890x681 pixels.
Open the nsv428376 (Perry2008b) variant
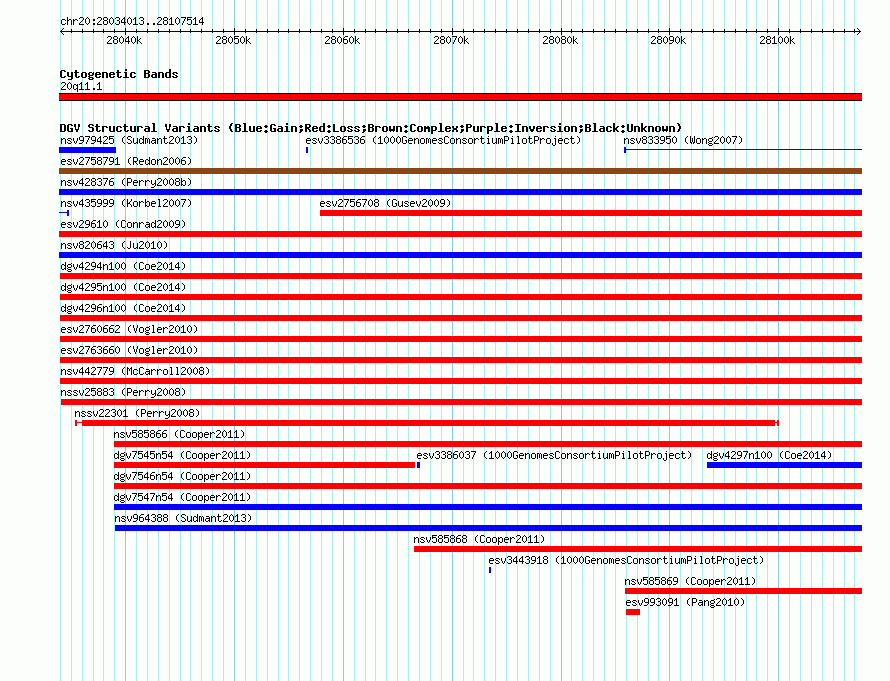pos(126,182)
